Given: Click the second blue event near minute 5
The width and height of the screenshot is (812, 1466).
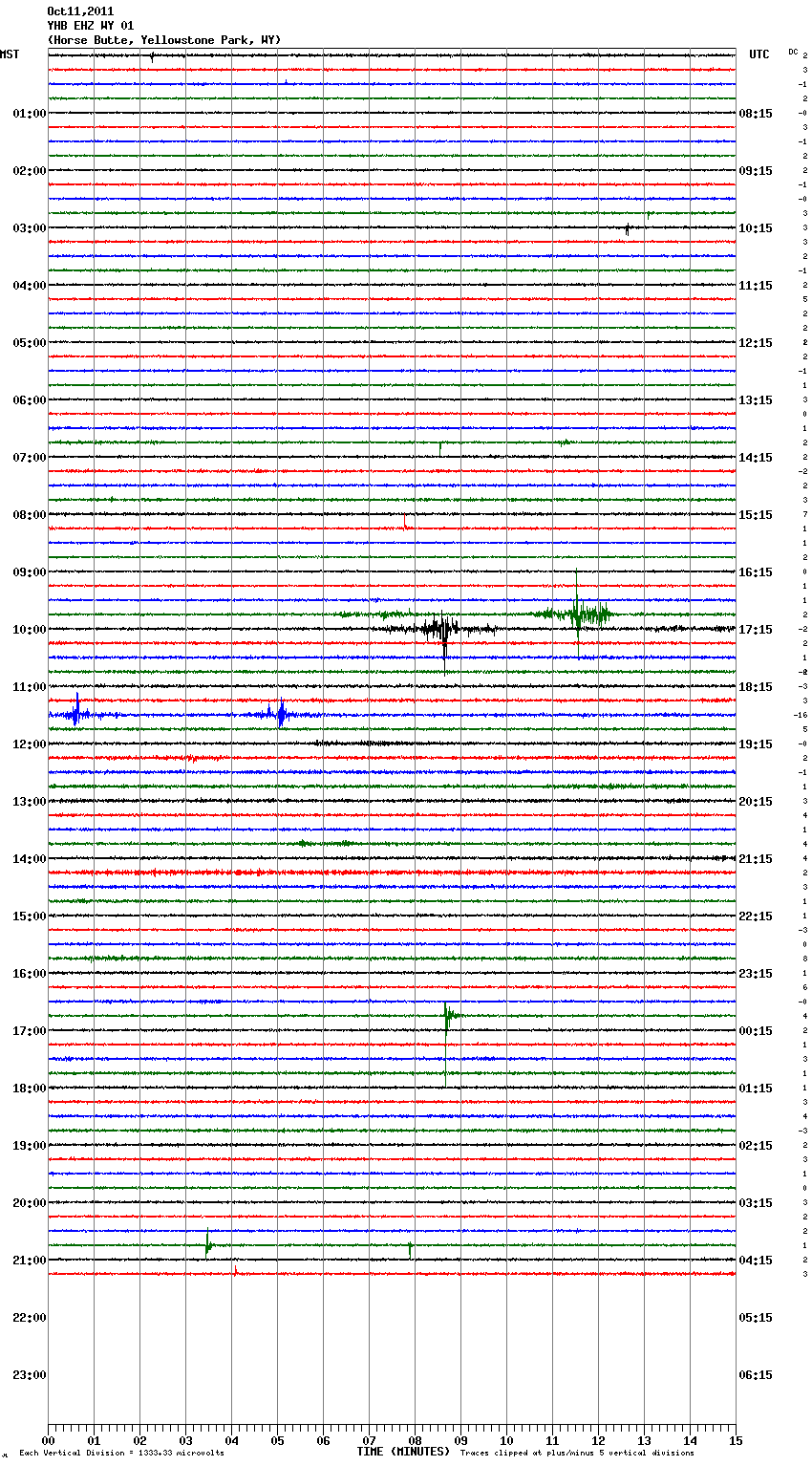Looking at the screenshot, I should pos(280,714).
